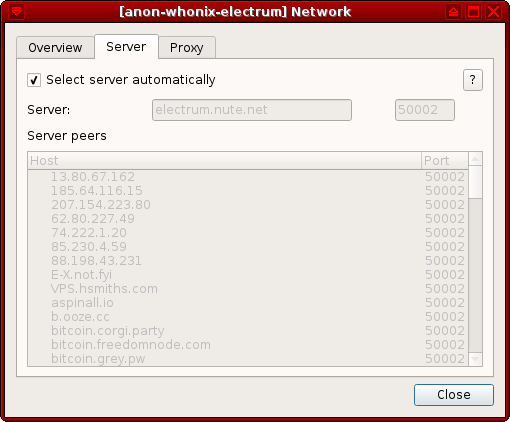Click the question mark help button
Screen dimensions: 510x422
click(473, 80)
